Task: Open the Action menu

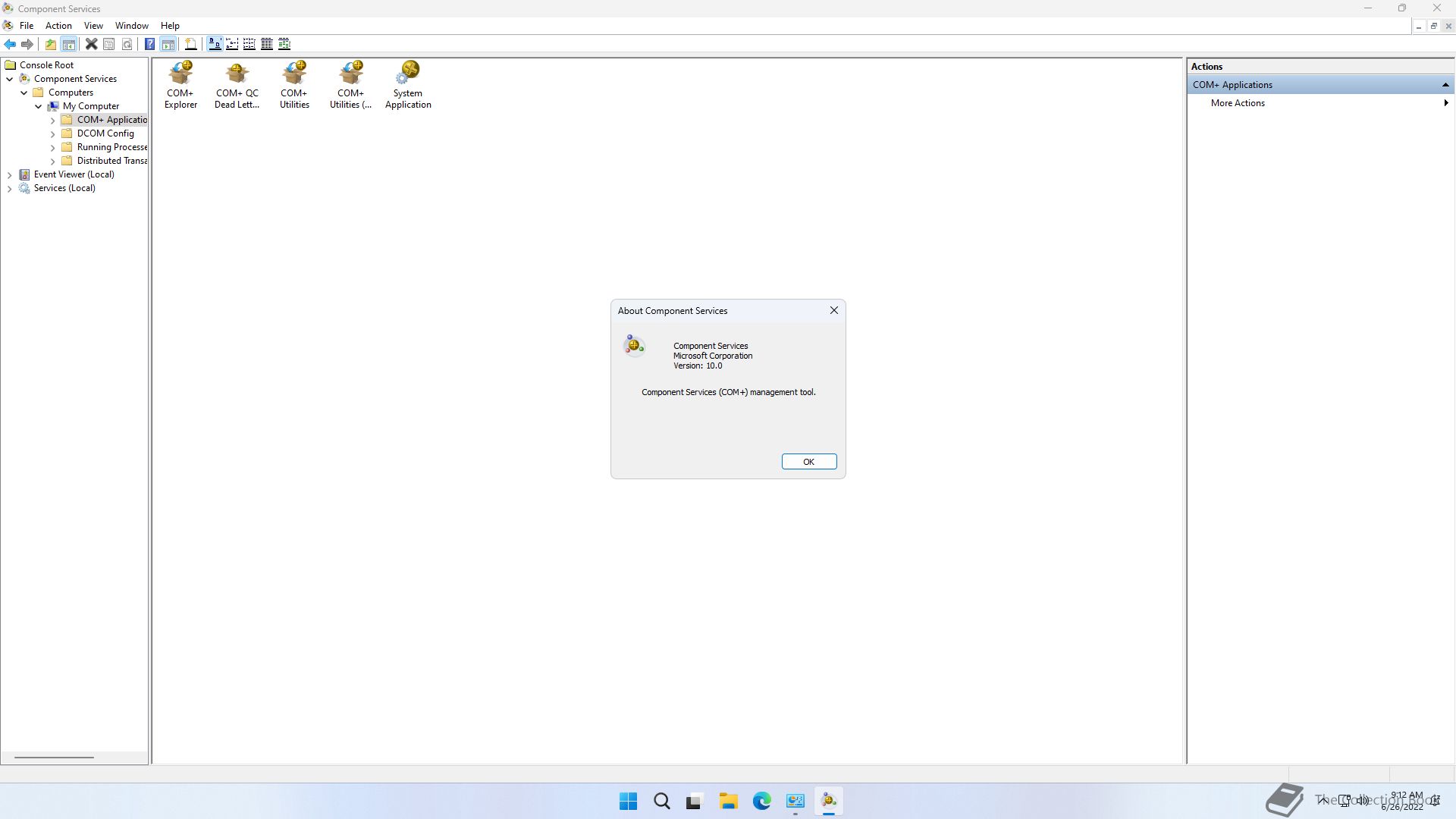Action: pos(58,26)
